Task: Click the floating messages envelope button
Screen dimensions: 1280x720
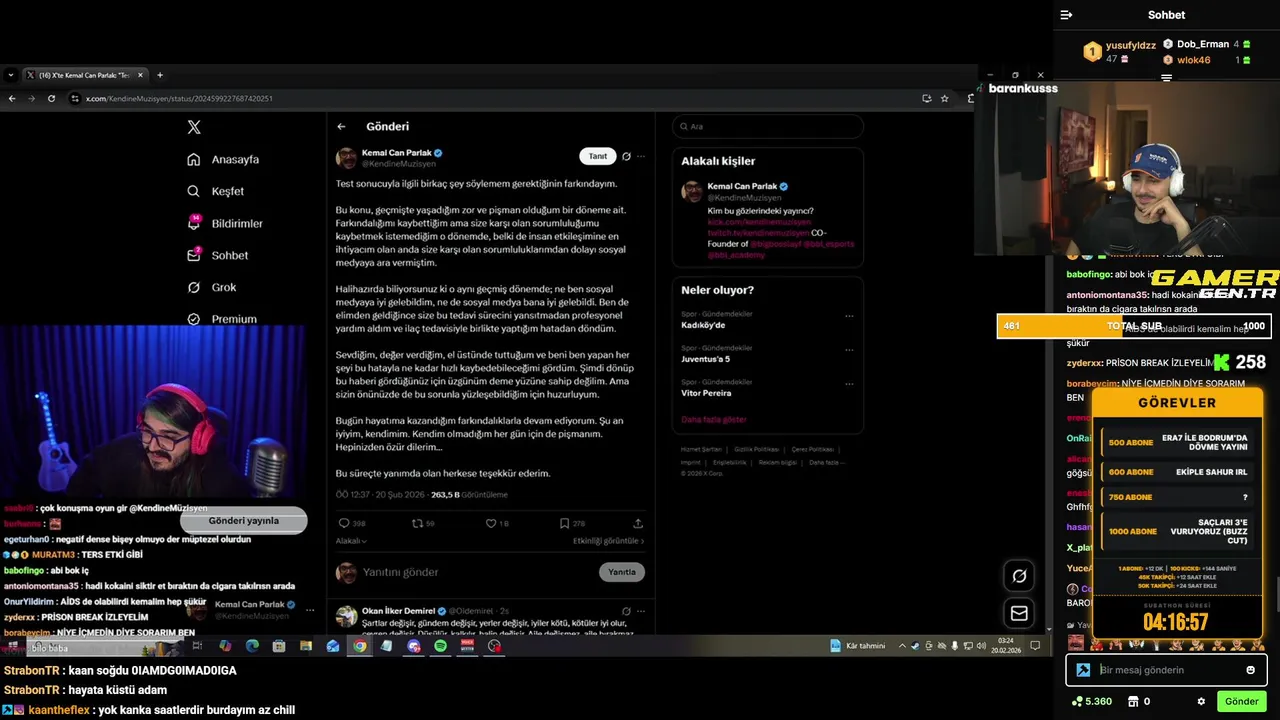Action: tap(1019, 613)
